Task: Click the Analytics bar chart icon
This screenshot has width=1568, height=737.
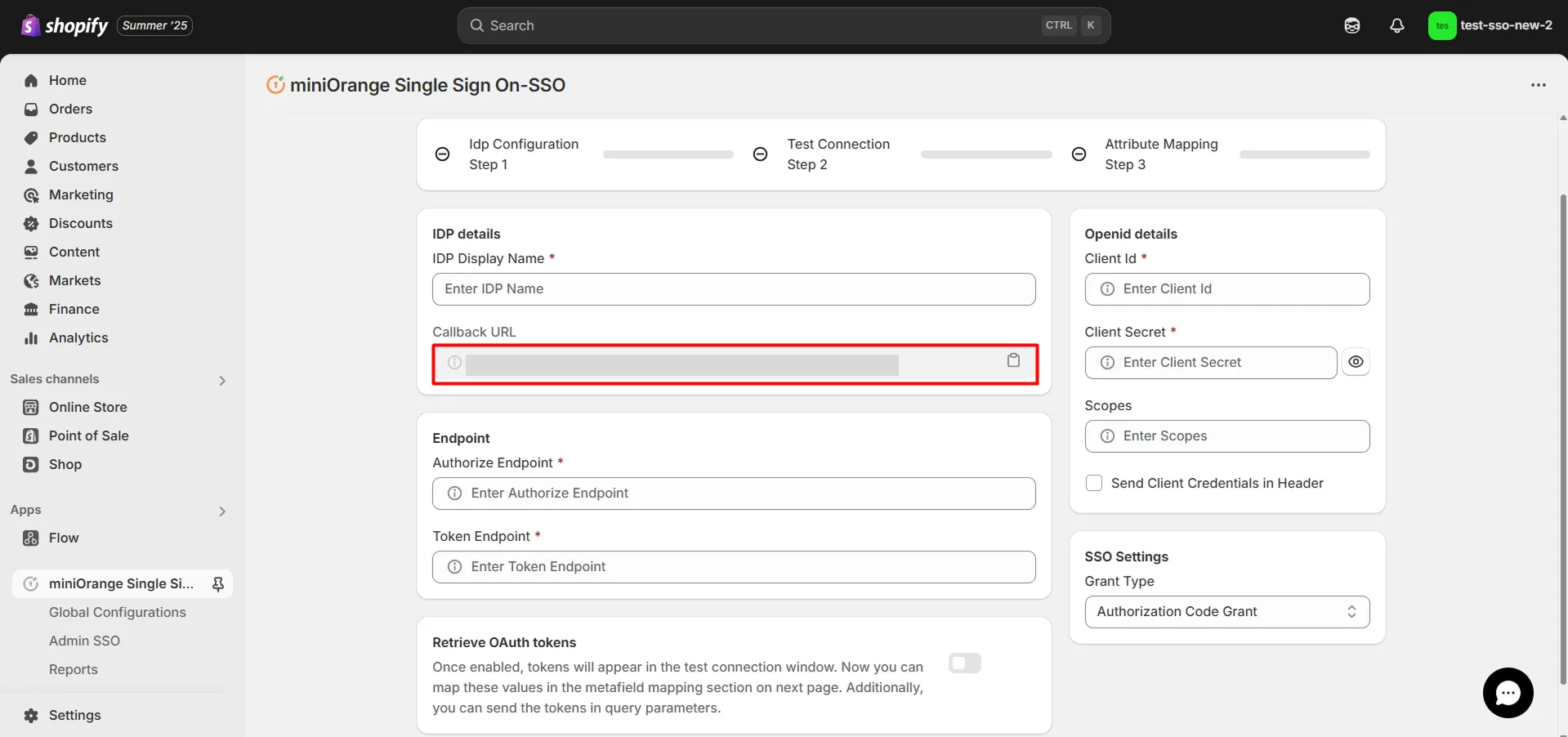Action: [31, 337]
